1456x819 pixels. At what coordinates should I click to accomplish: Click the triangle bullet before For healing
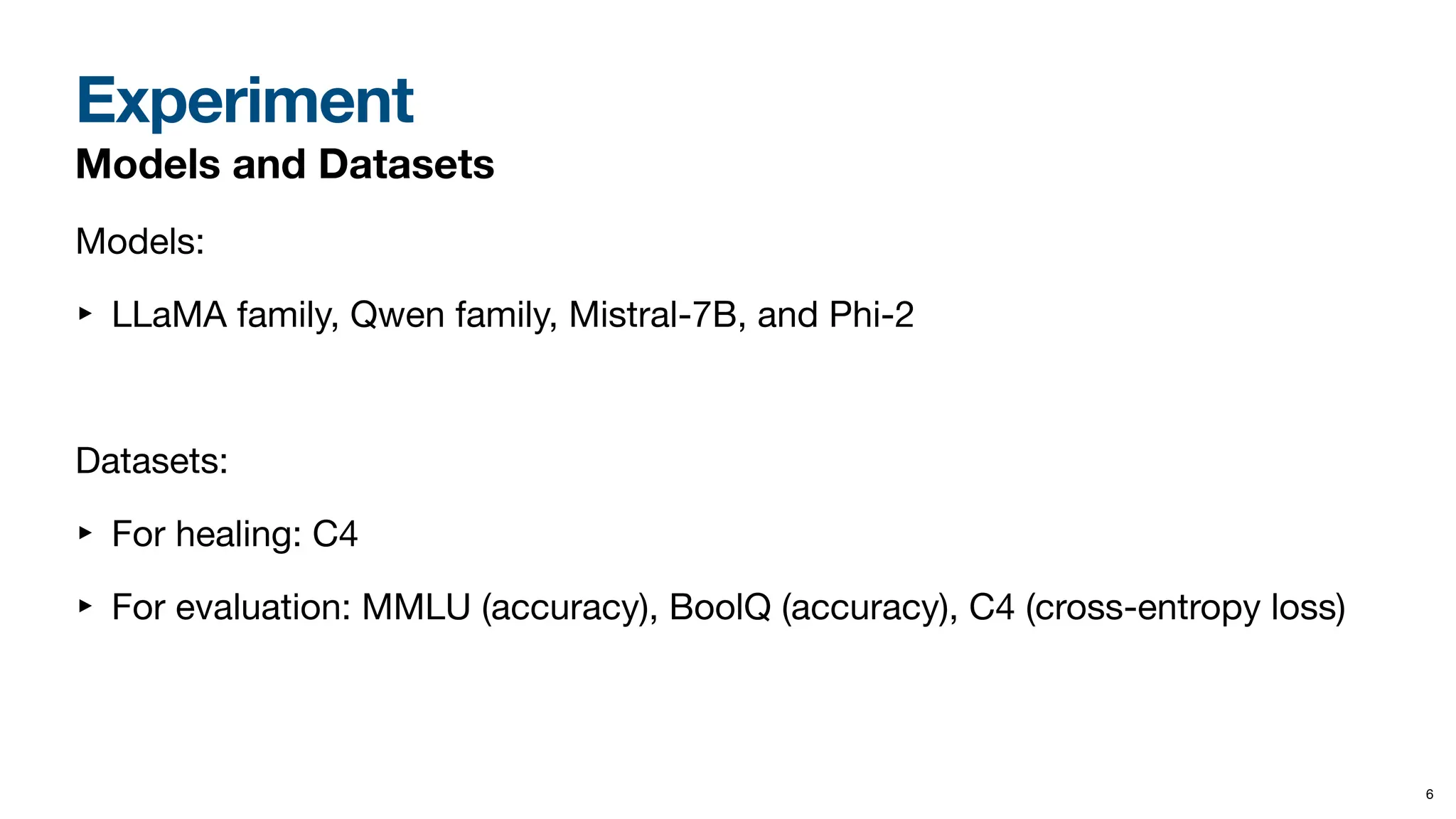[x=85, y=532]
